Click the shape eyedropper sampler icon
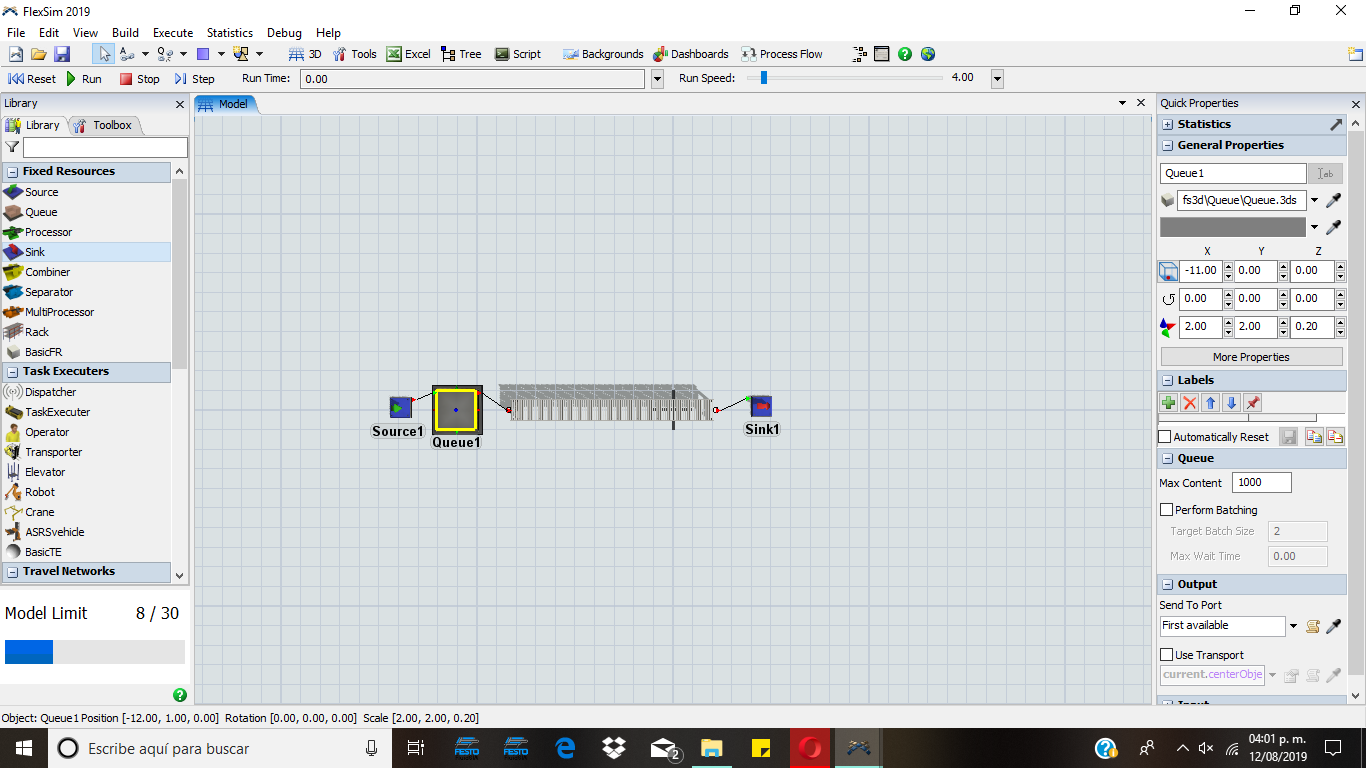This screenshot has width=1366, height=768. click(x=1333, y=200)
